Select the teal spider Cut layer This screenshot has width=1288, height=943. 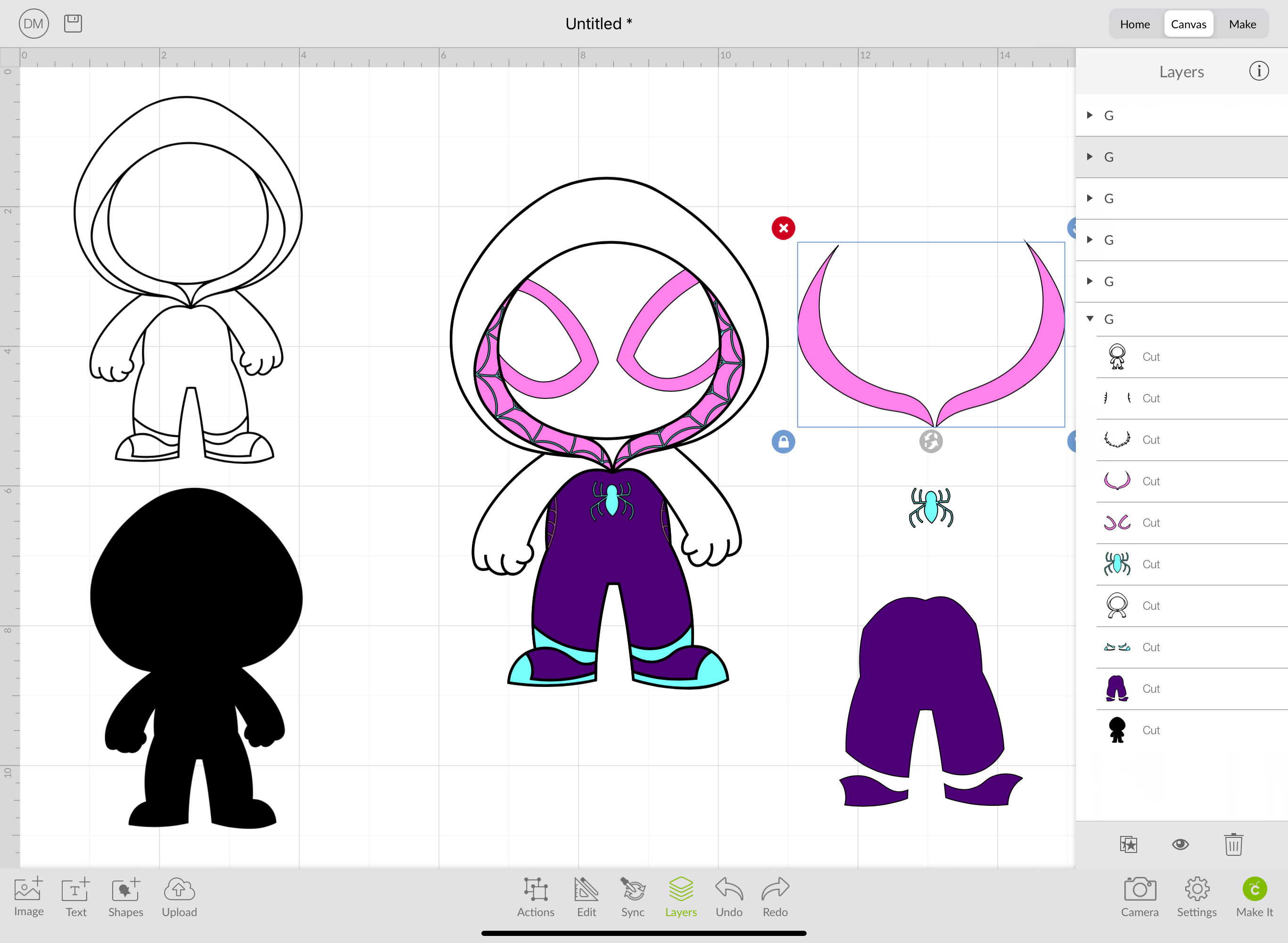point(1191,564)
